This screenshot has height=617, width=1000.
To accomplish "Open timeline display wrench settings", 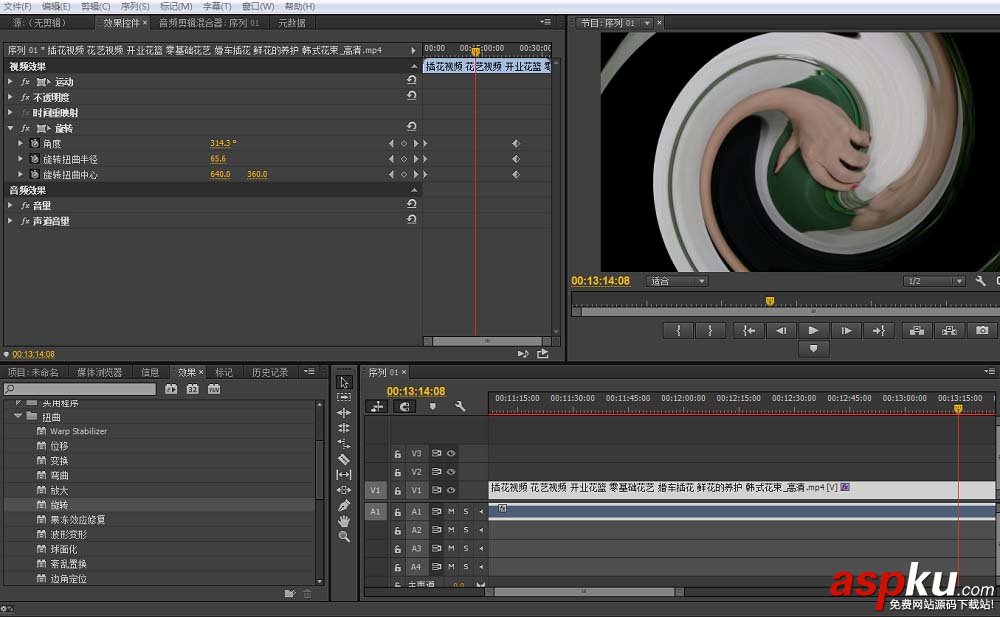I will pos(460,406).
